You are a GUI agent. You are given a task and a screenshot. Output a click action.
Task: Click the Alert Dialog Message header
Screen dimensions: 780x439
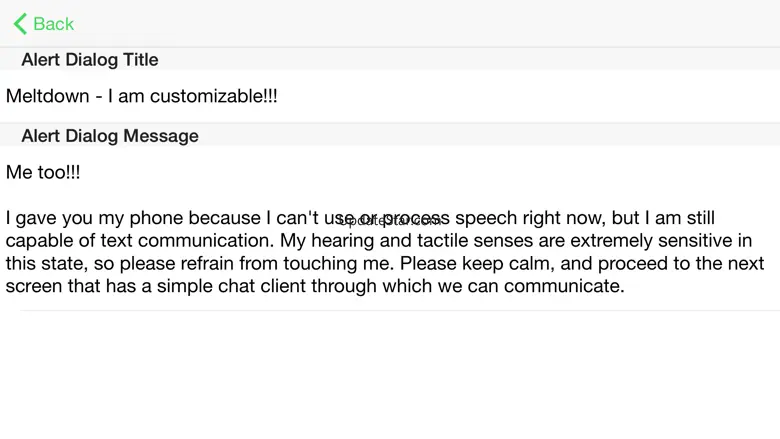coord(109,136)
